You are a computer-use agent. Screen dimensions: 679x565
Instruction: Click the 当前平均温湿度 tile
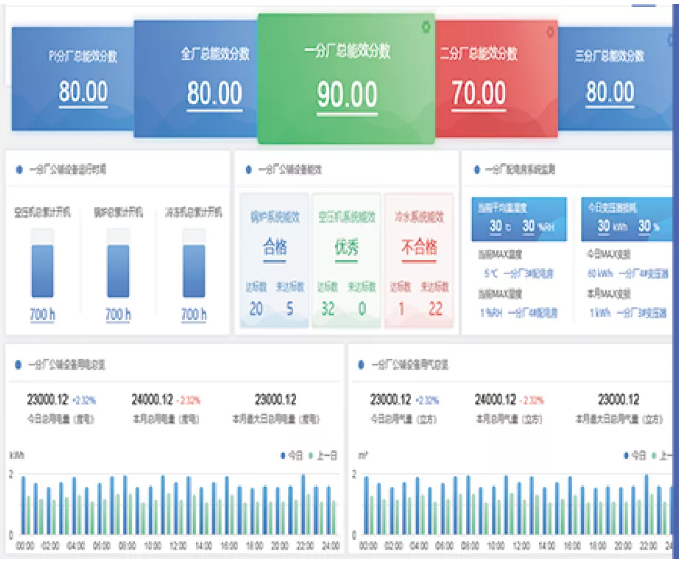coord(518,218)
